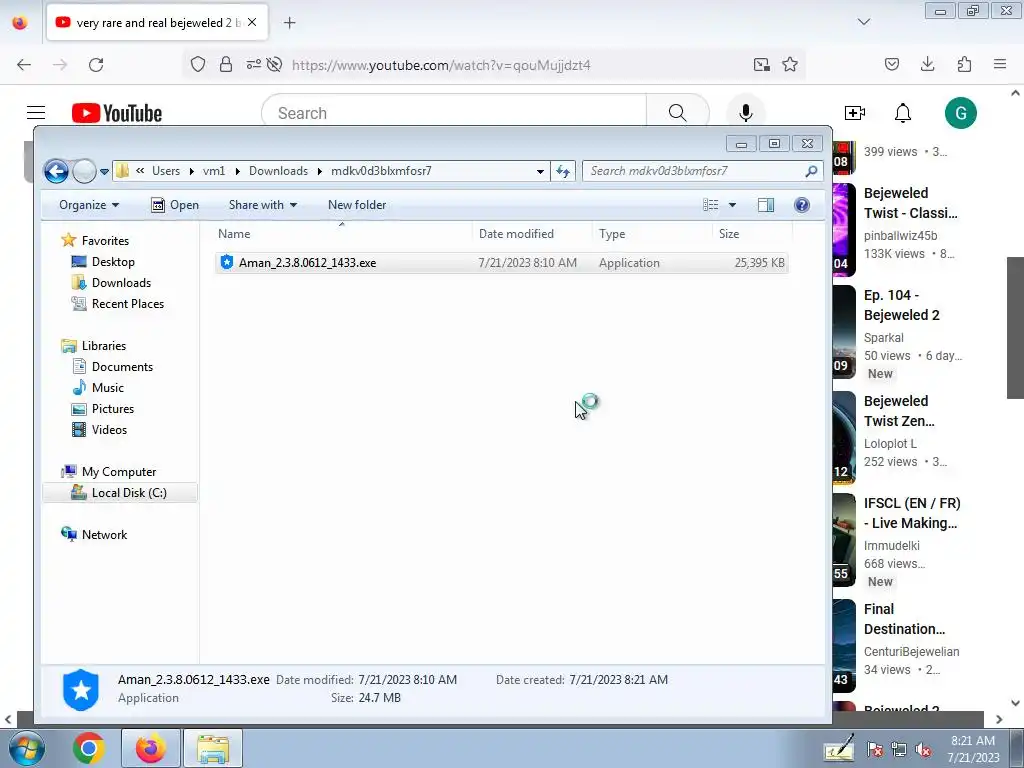Select Local Disk (C:) in navigation pane
Viewport: 1024px width, 768px height.
point(120,492)
